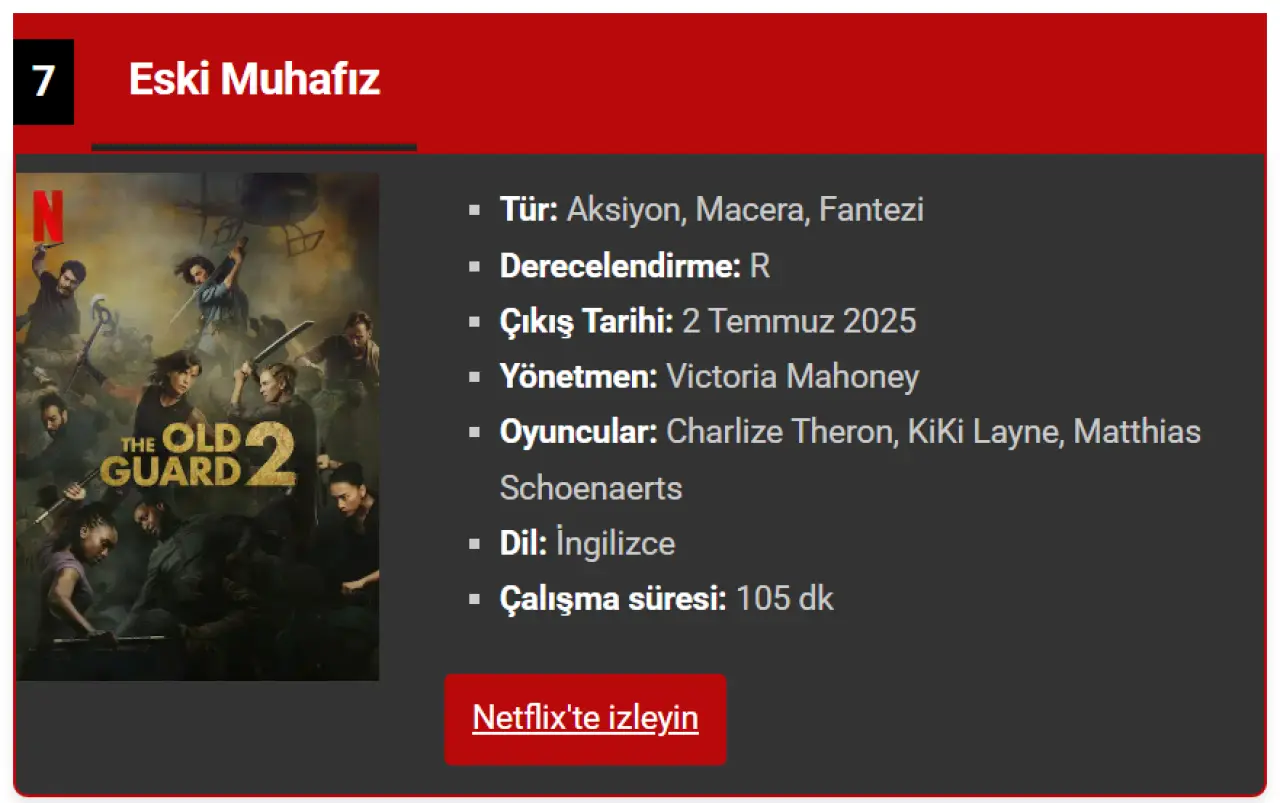Select the Çalışma süresi 105 dk text
The width and height of the screenshot is (1280, 803).
click(x=666, y=599)
